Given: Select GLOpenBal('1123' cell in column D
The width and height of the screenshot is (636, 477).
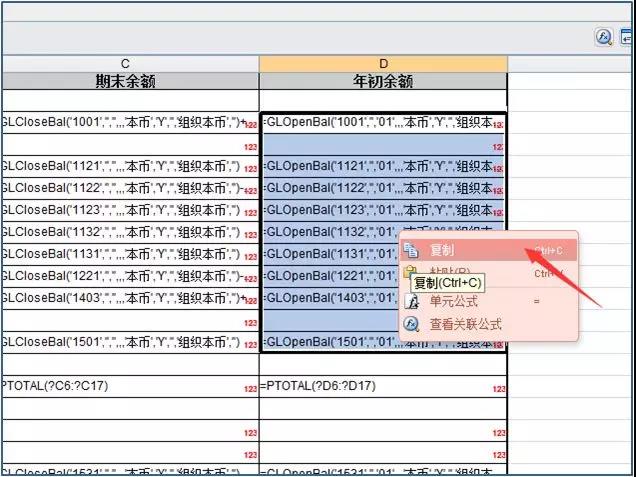Looking at the screenshot, I should (x=383, y=210).
